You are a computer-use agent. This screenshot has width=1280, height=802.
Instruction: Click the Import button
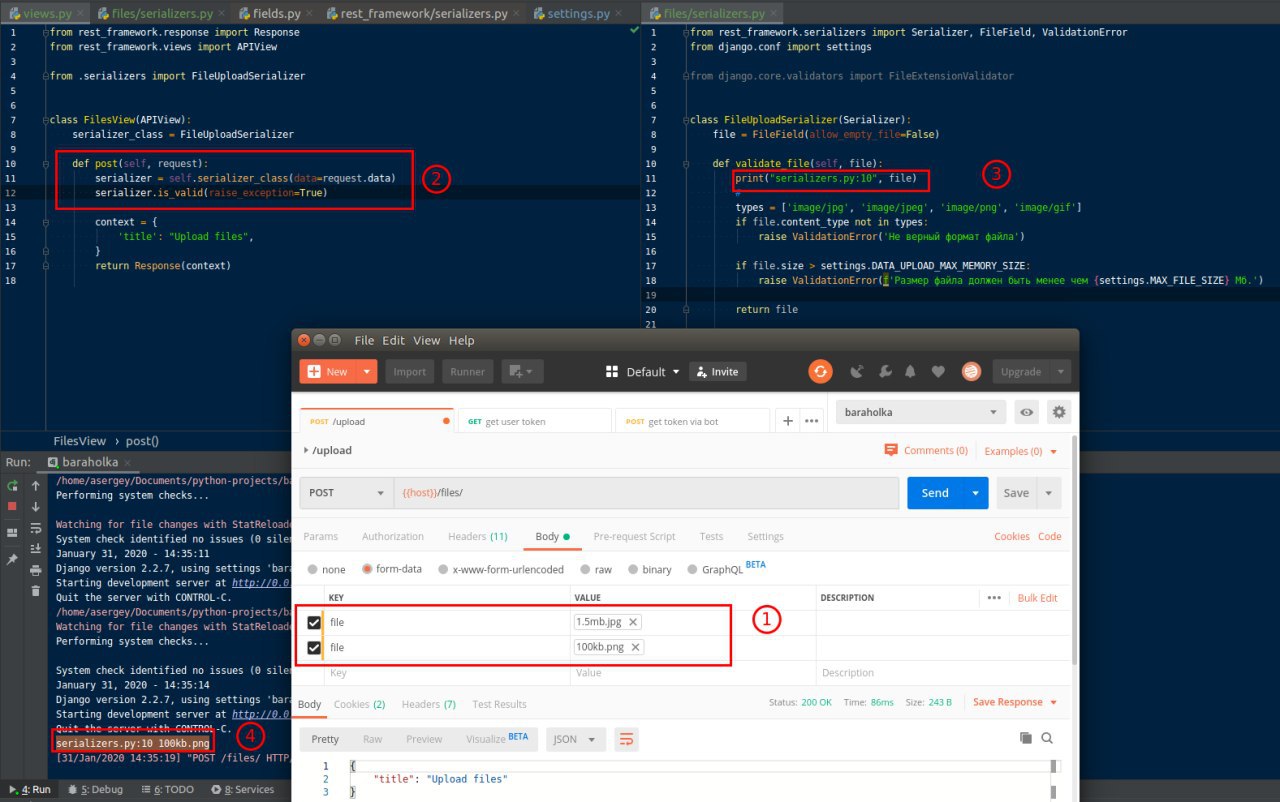[410, 372]
